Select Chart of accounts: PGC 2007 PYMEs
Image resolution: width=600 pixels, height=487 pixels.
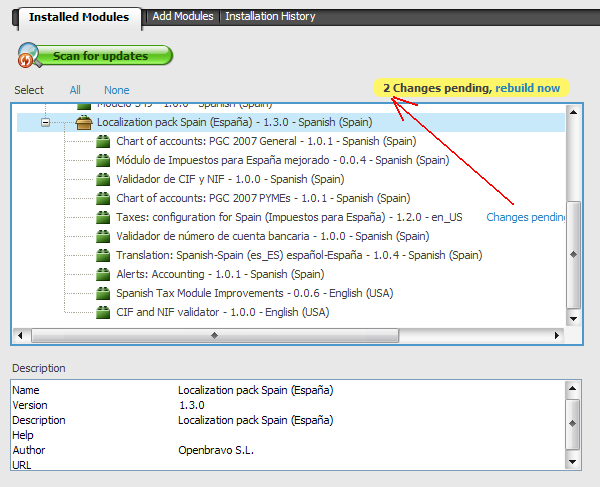click(x=263, y=198)
